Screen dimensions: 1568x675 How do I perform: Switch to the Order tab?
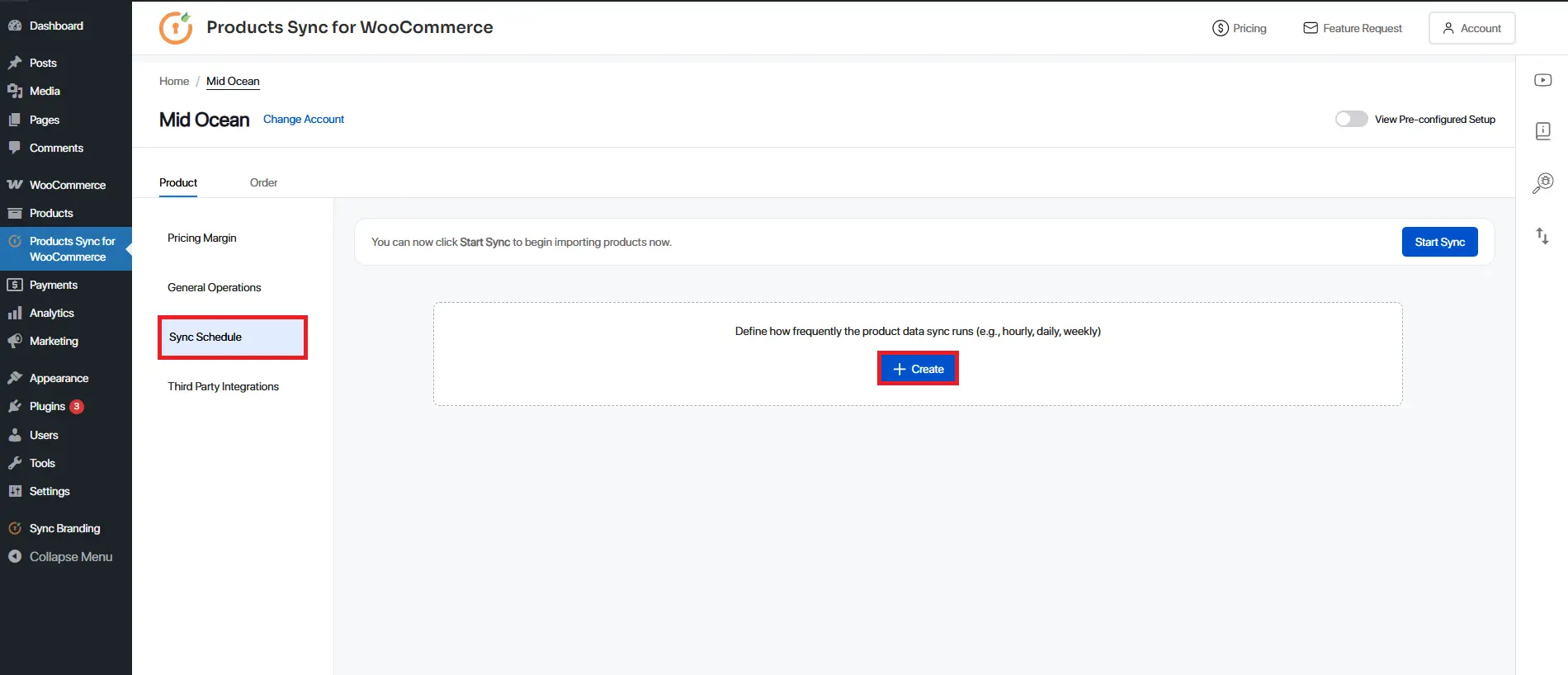pyautogui.click(x=263, y=182)
